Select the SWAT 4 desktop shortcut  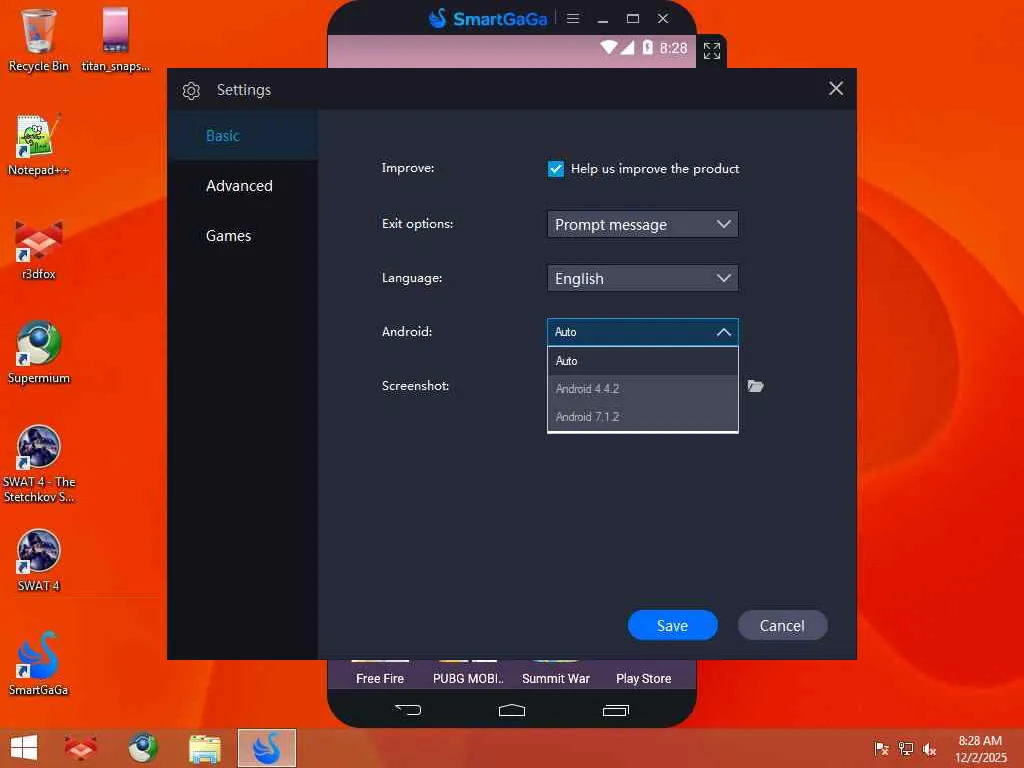click(x=39, y=560)
